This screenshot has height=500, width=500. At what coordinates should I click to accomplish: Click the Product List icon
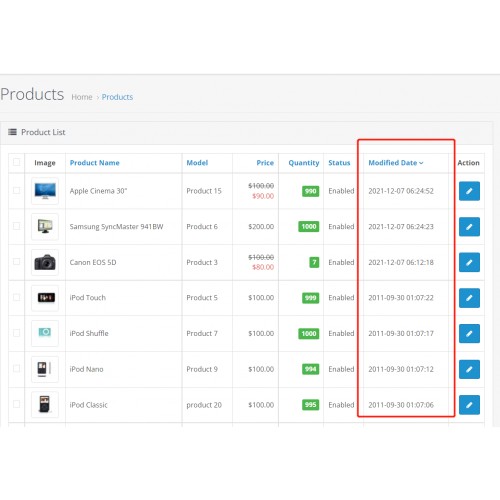tap(12, 132)
